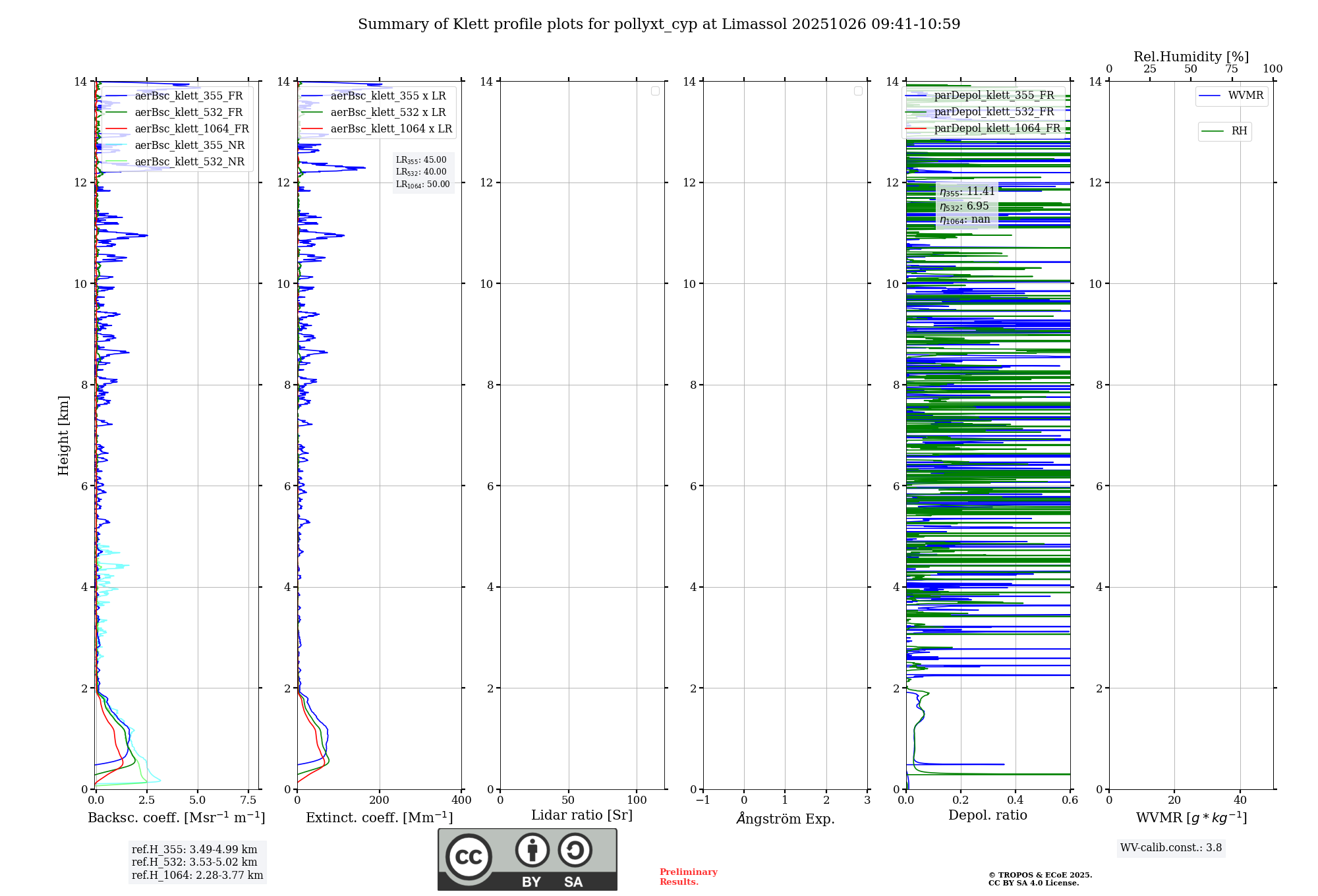Click the Creative Commons CC logo icon

click(x=469, y=856)
